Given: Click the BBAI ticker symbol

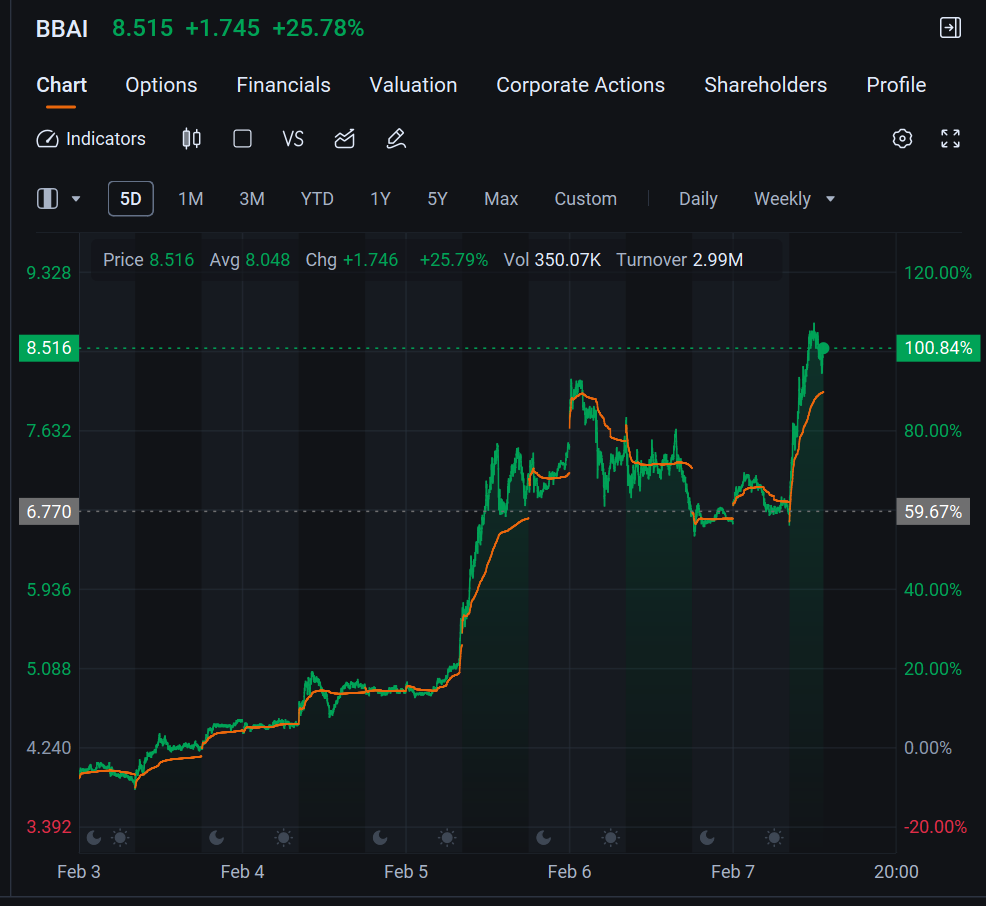Looking at the screenshot, I should (x=62, y=29).
